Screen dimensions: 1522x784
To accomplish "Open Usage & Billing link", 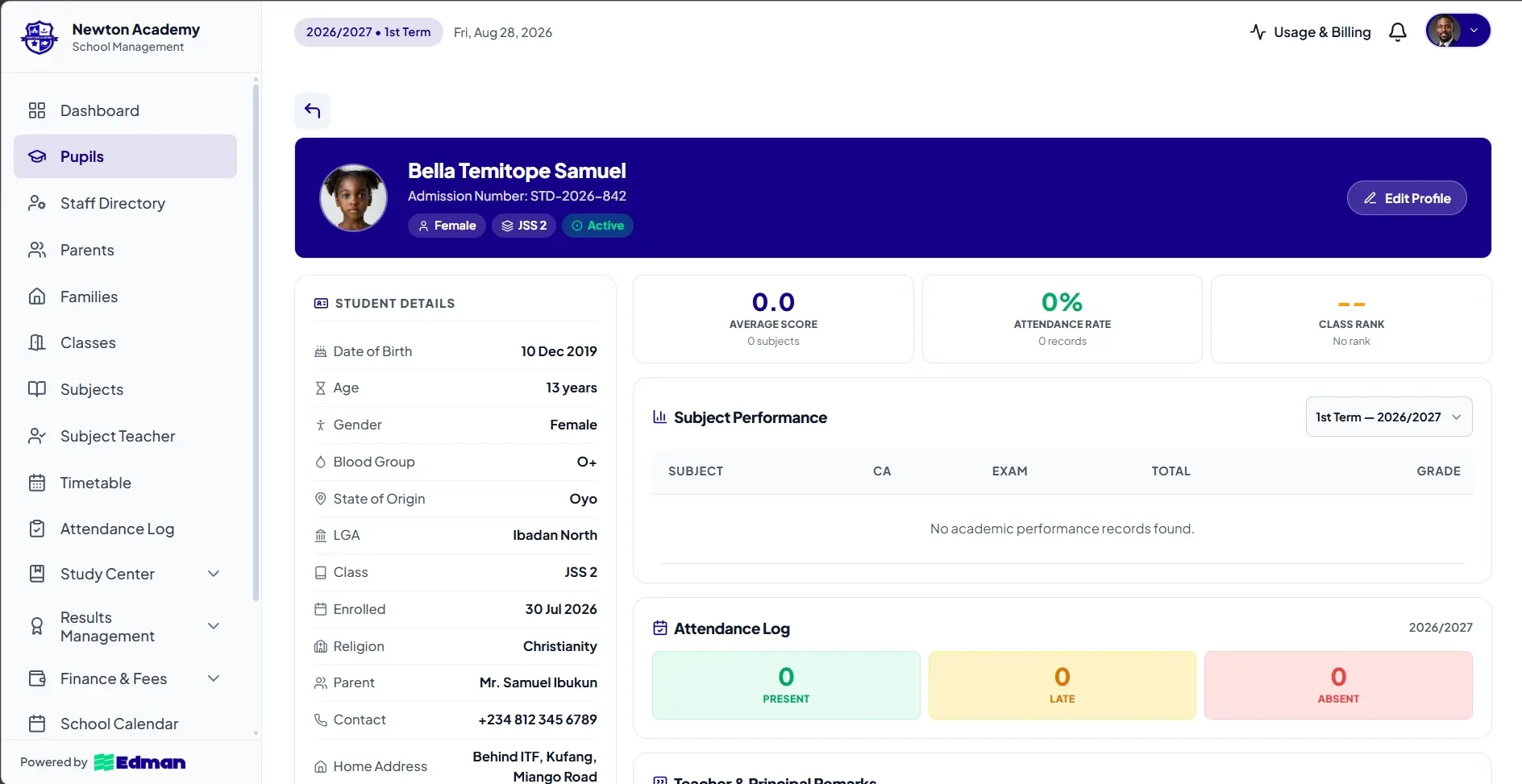I will [1310, 32].
